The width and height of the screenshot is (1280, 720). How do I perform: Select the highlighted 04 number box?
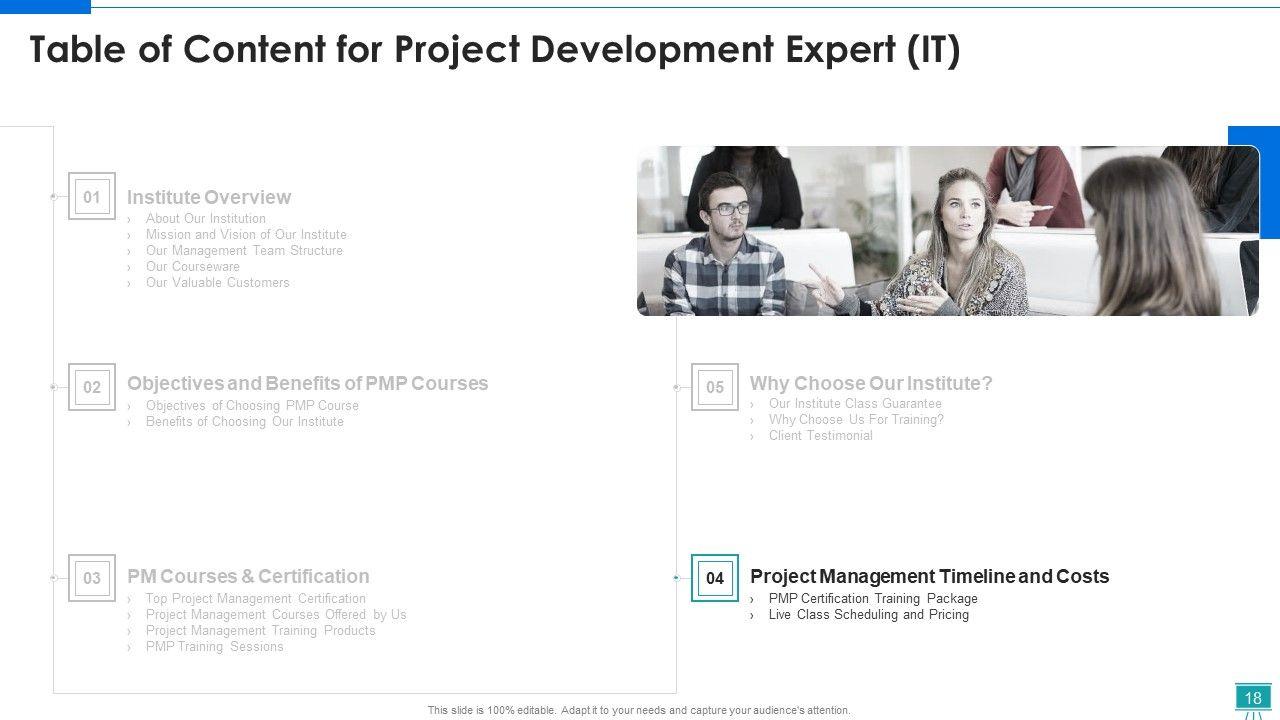pyautogui.click(x=715, y=578)
